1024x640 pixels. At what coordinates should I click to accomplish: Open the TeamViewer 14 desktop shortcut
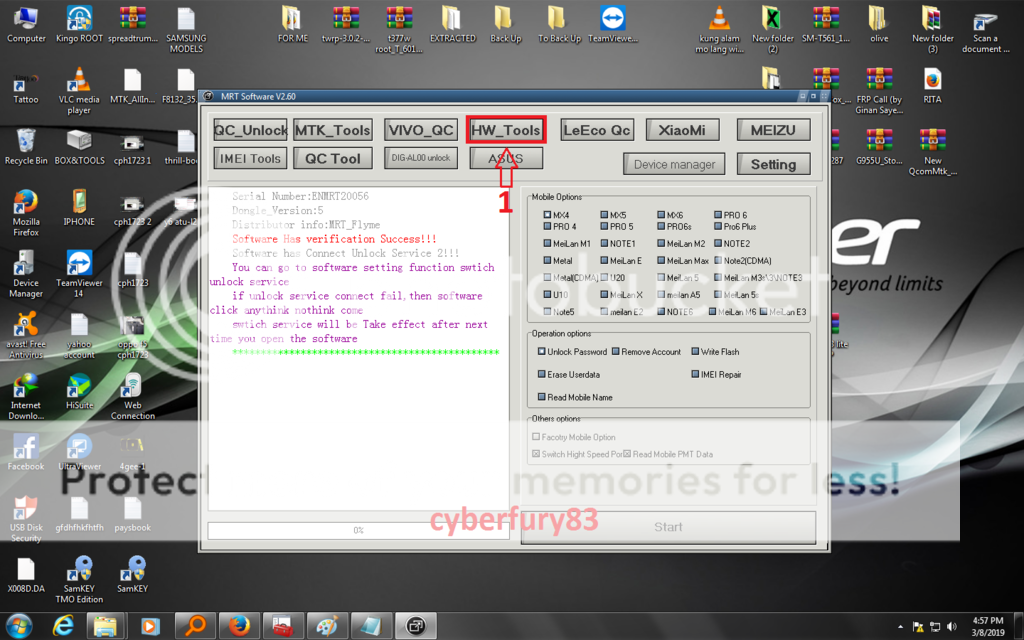click(x=79, y=264)
